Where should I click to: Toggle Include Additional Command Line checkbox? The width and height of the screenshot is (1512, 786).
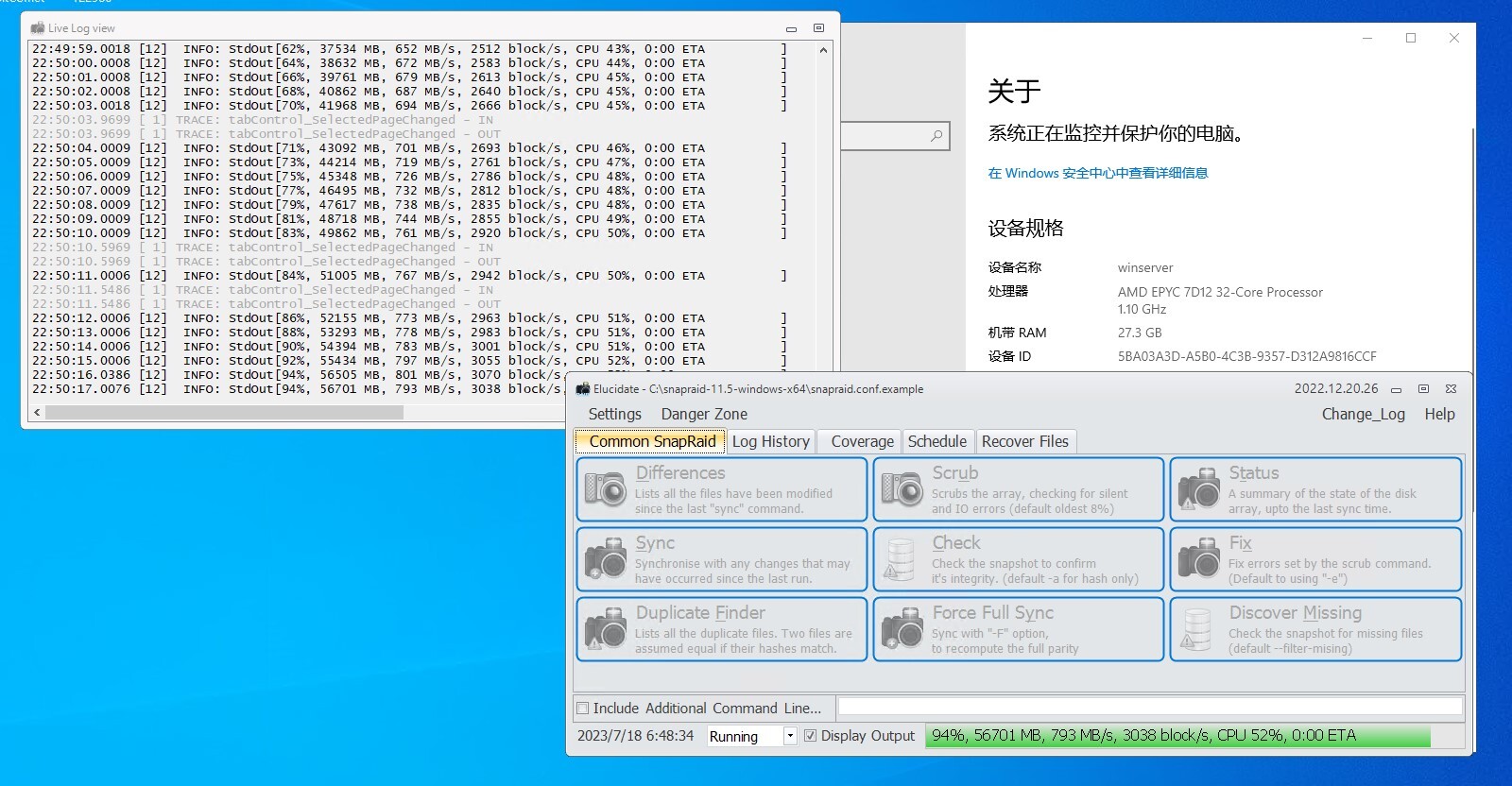[583, 709]
